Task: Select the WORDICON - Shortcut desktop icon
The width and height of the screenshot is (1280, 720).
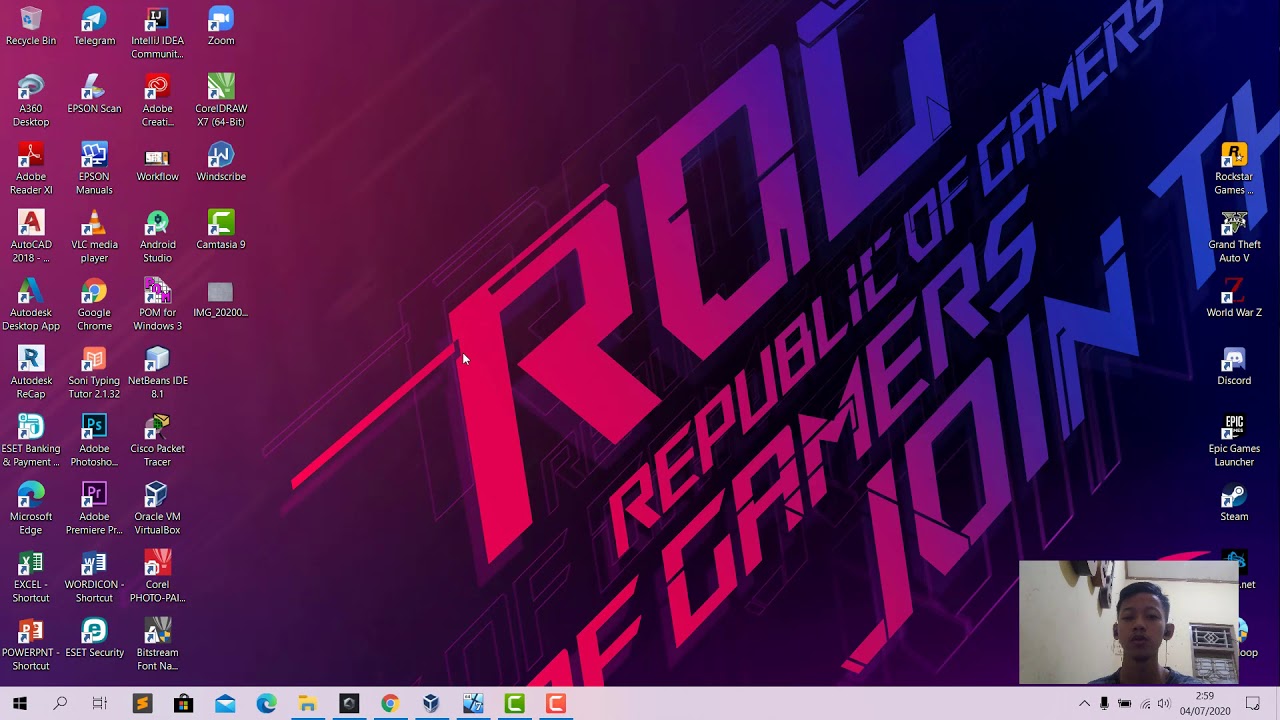Action: pos(94,577)
